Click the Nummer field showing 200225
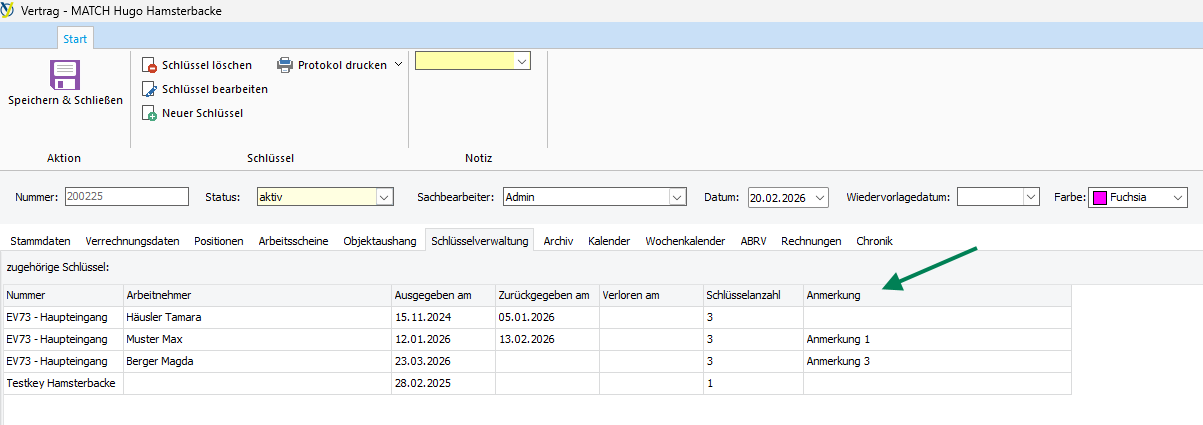The height and width of the screenshot is (425, 1203). [126, 197]
